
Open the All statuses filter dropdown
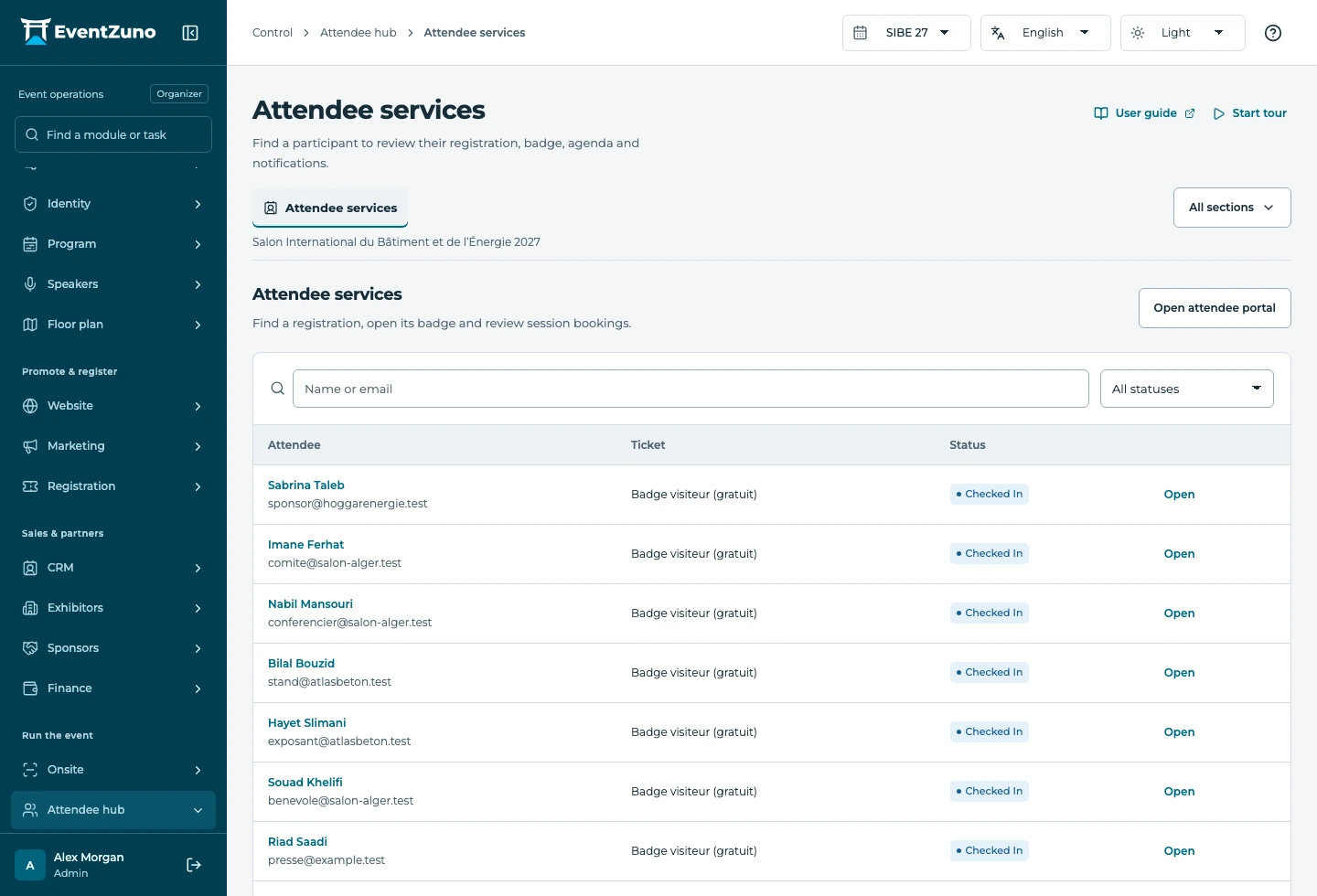(x=1186, y=389)
